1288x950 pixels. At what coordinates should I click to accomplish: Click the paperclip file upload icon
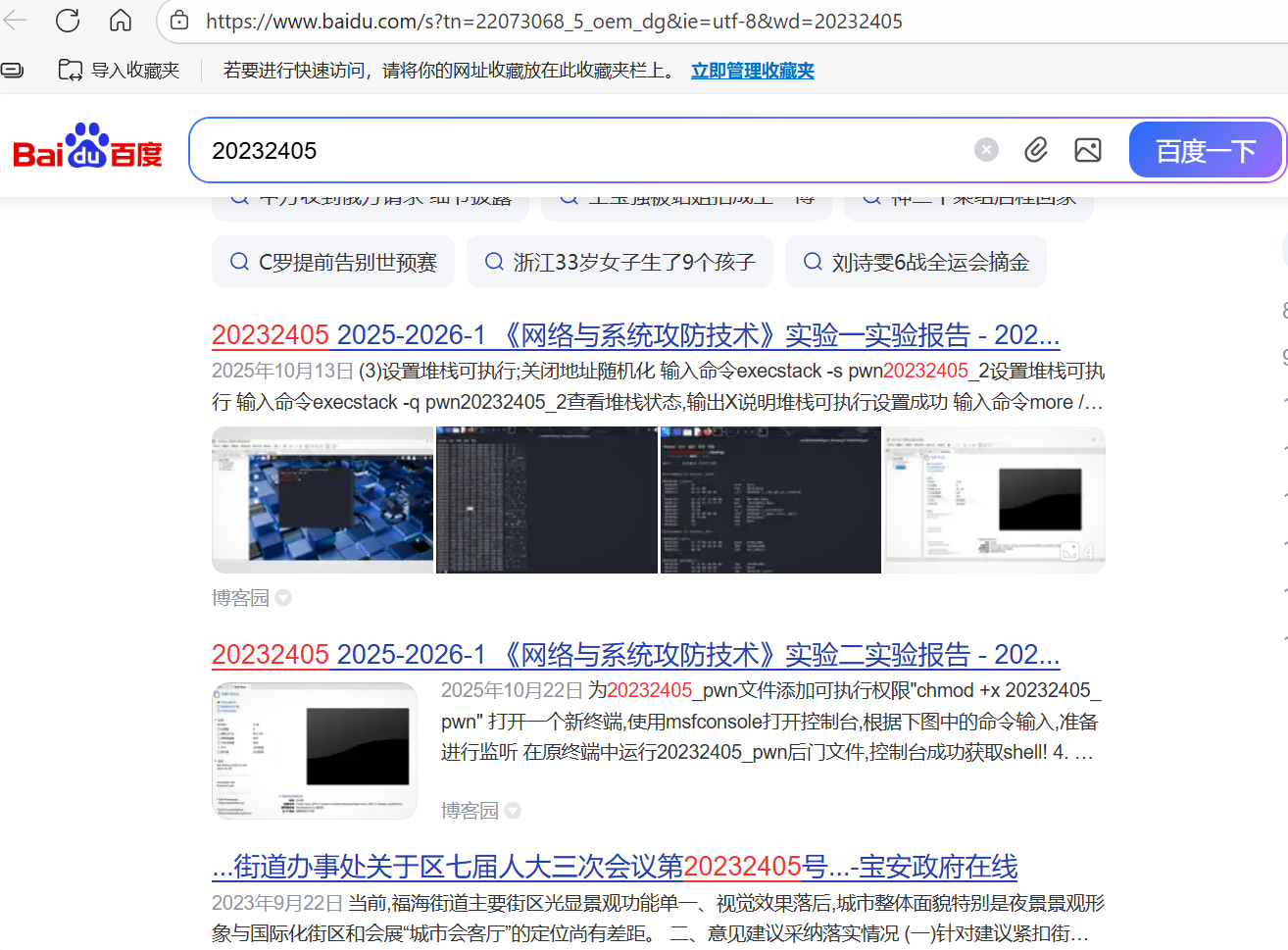(1036, 150)
